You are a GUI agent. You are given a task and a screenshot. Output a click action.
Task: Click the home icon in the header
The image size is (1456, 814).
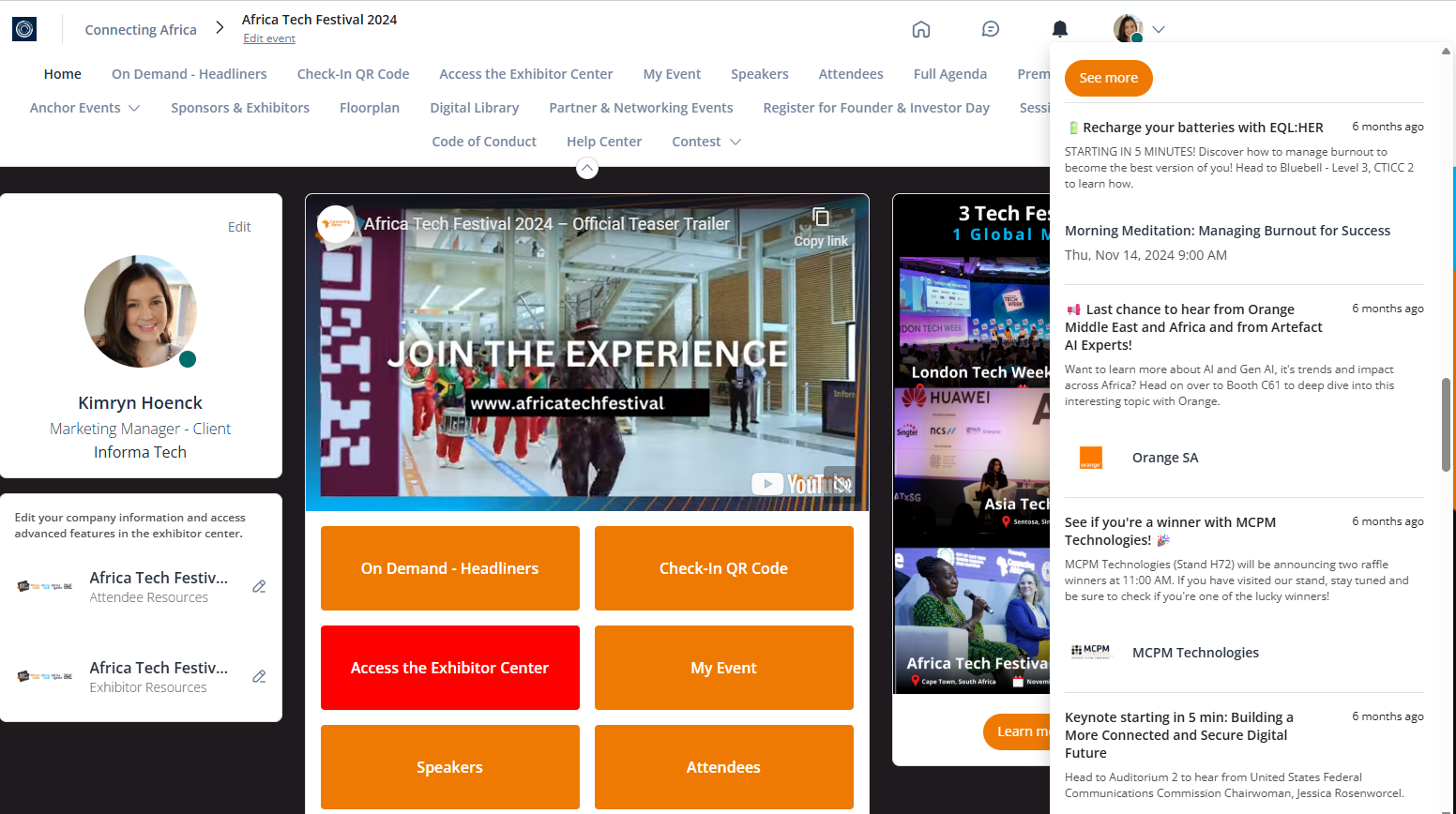[920, 29]
